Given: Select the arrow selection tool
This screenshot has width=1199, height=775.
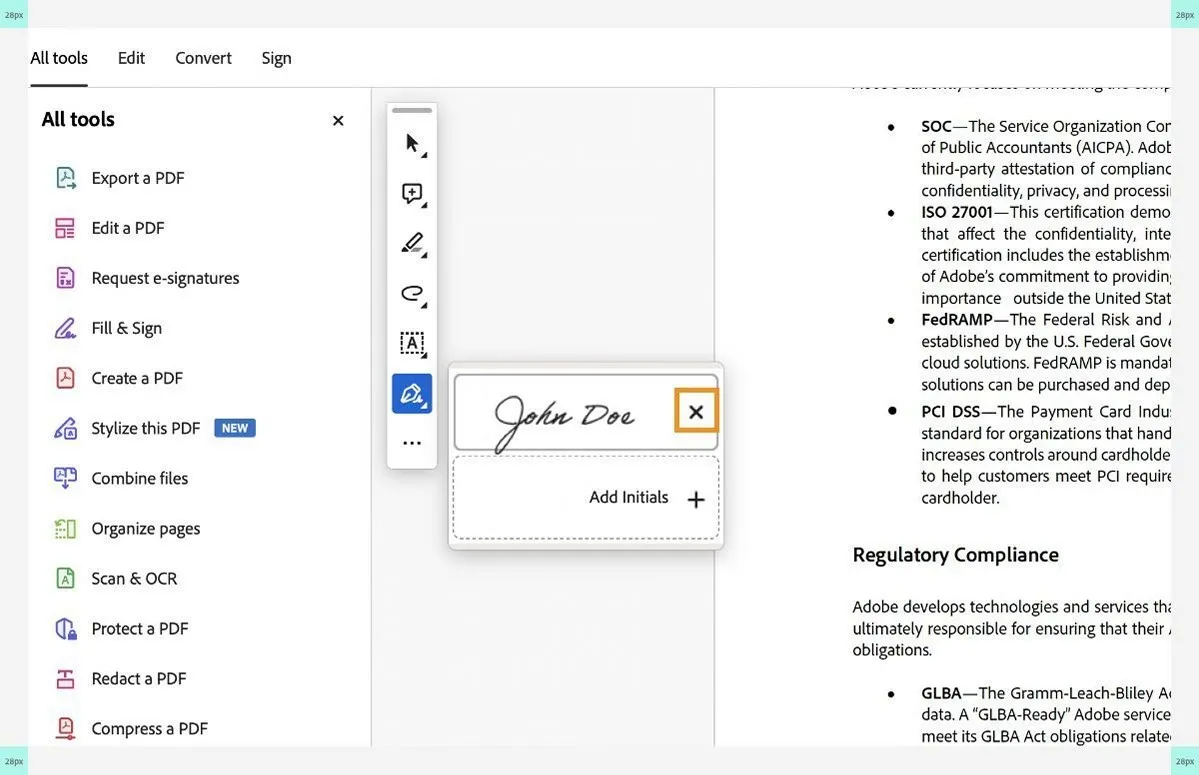Looking at the screenshot, I should (x=411, y=141).
